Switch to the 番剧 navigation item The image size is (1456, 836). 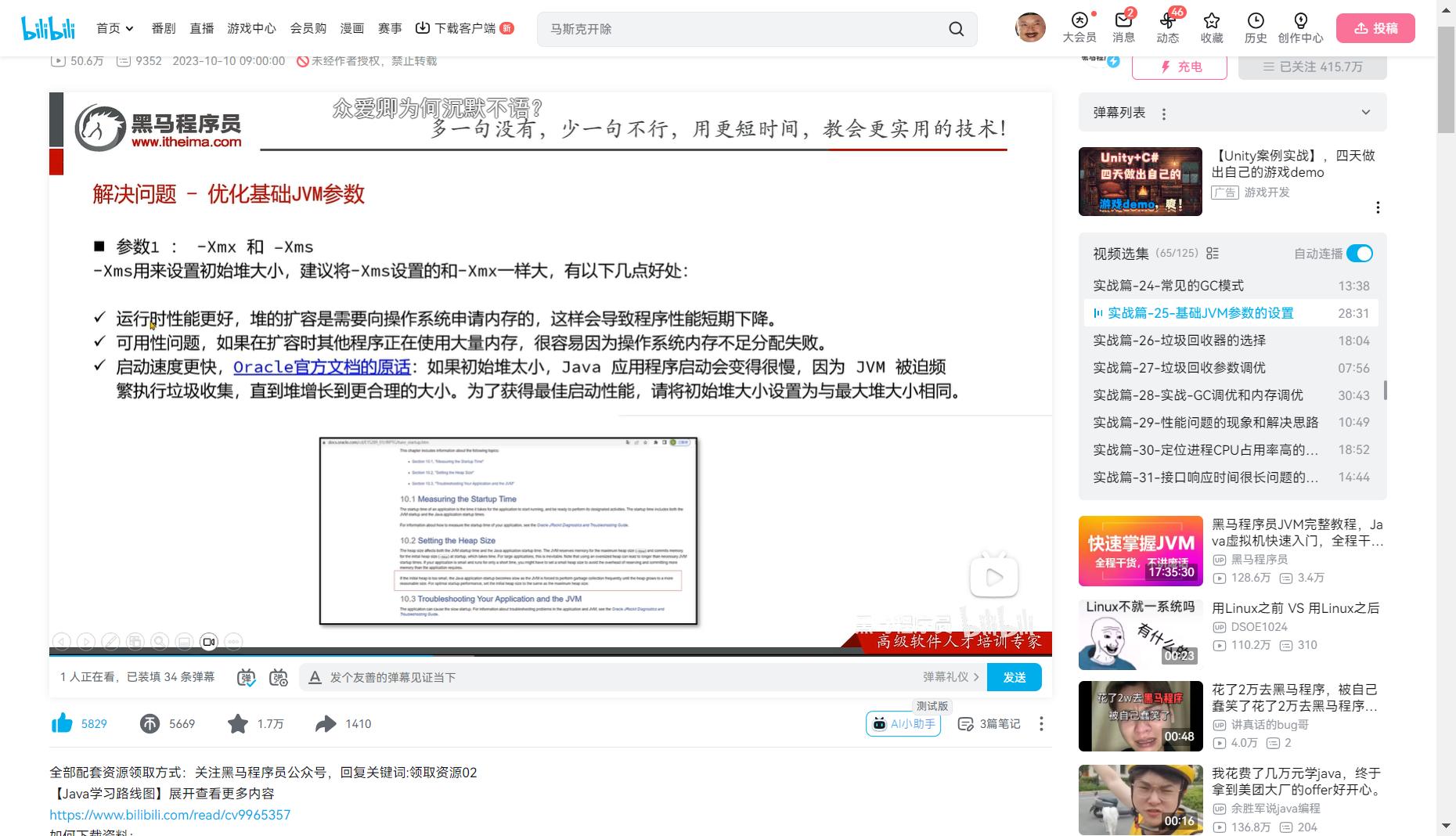tap(162, 28)
